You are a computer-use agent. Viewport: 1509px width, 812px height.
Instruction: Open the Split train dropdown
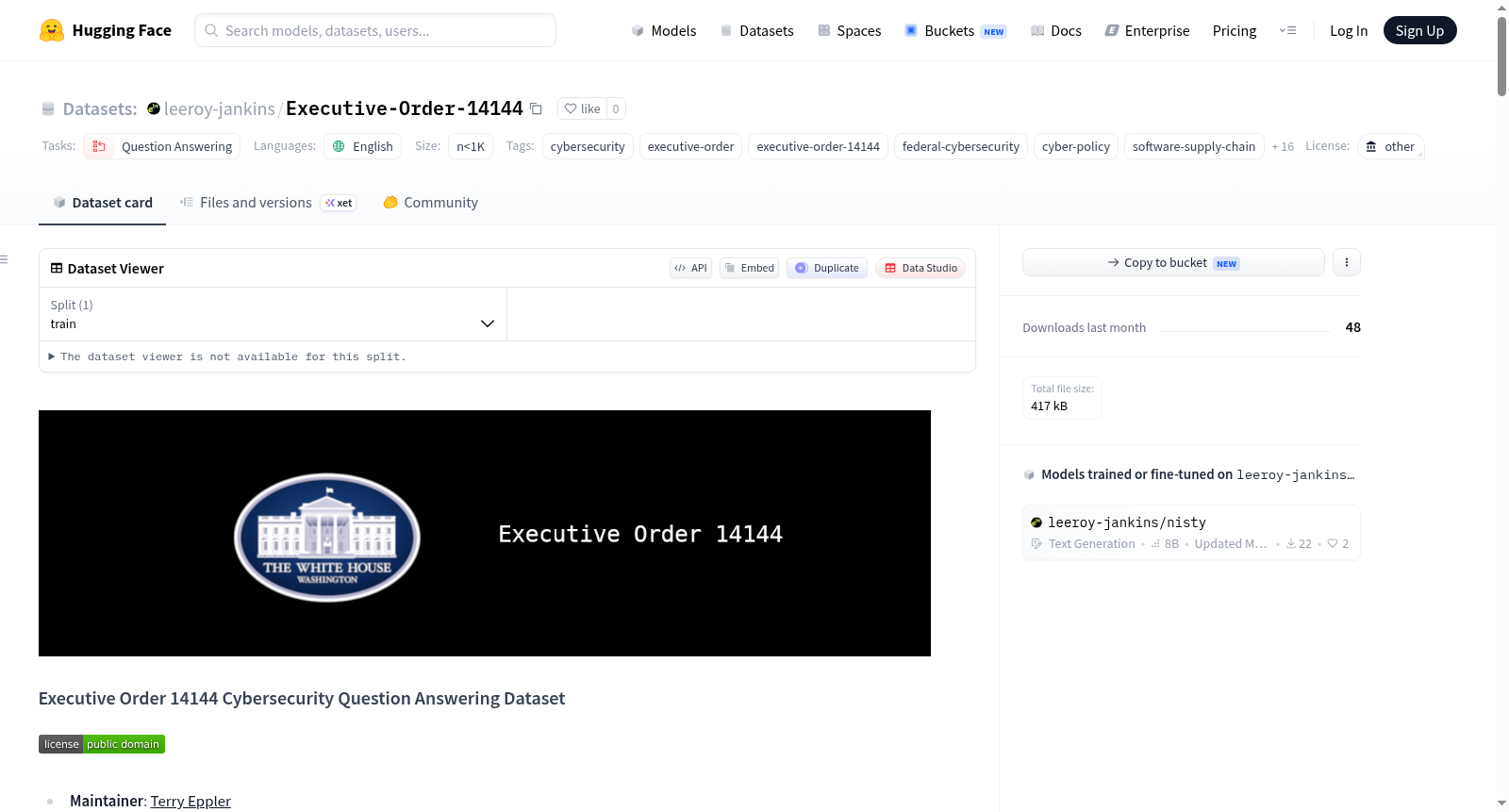(x=273, y=314)
